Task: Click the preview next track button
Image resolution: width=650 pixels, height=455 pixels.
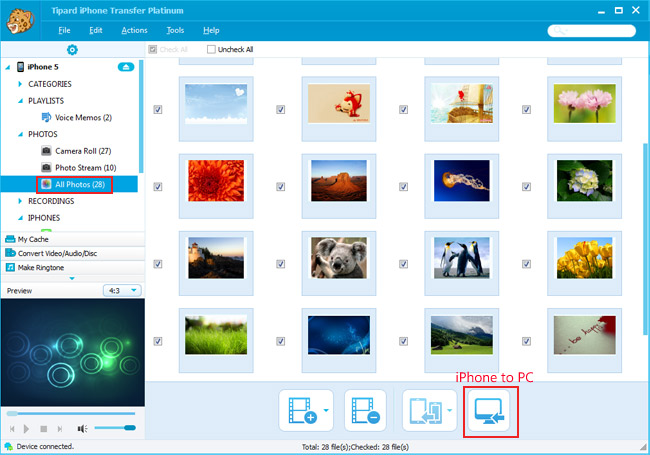Action: (60, 428)
